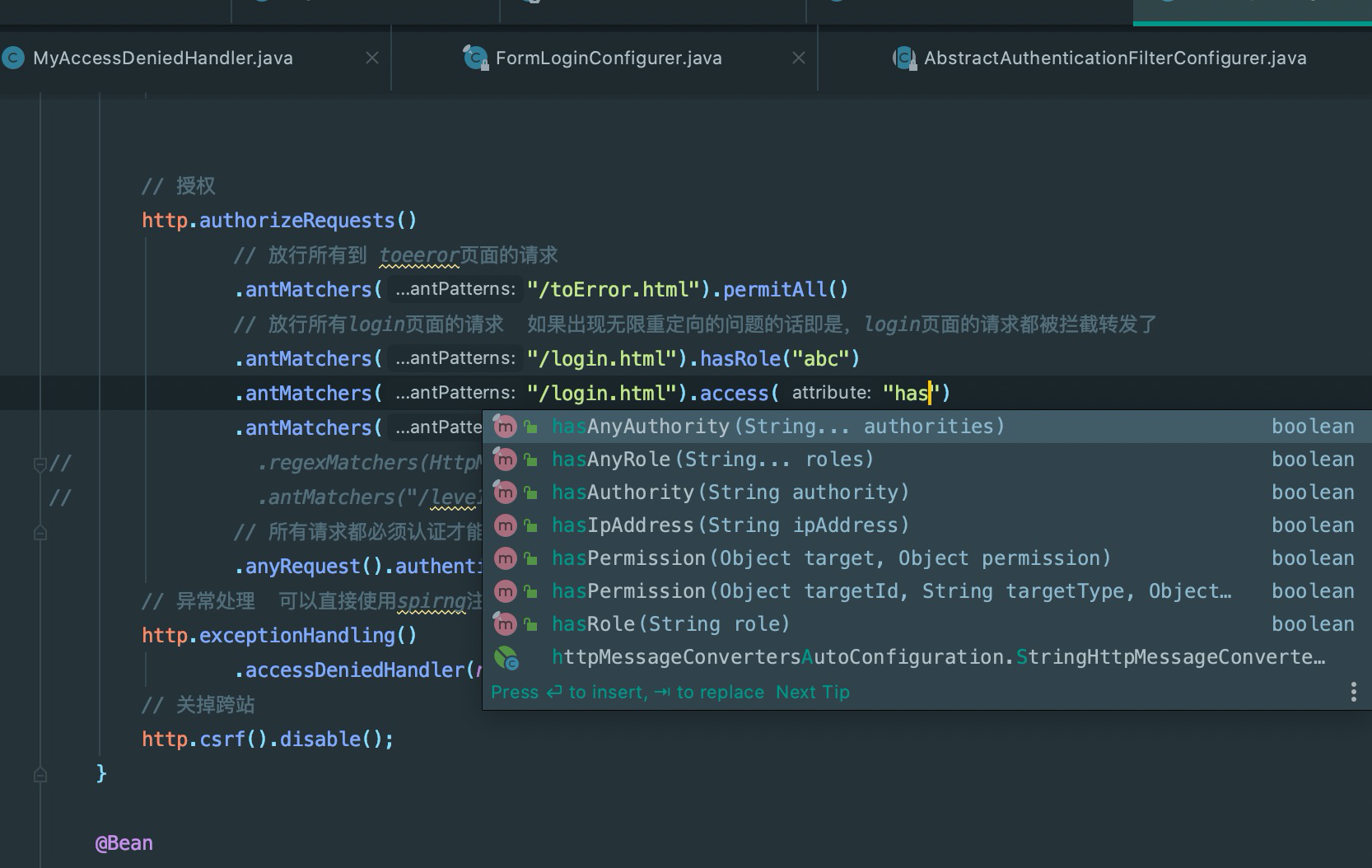Toggle fold marker at method closing brace
The image size is (1372, 868).
40,774
